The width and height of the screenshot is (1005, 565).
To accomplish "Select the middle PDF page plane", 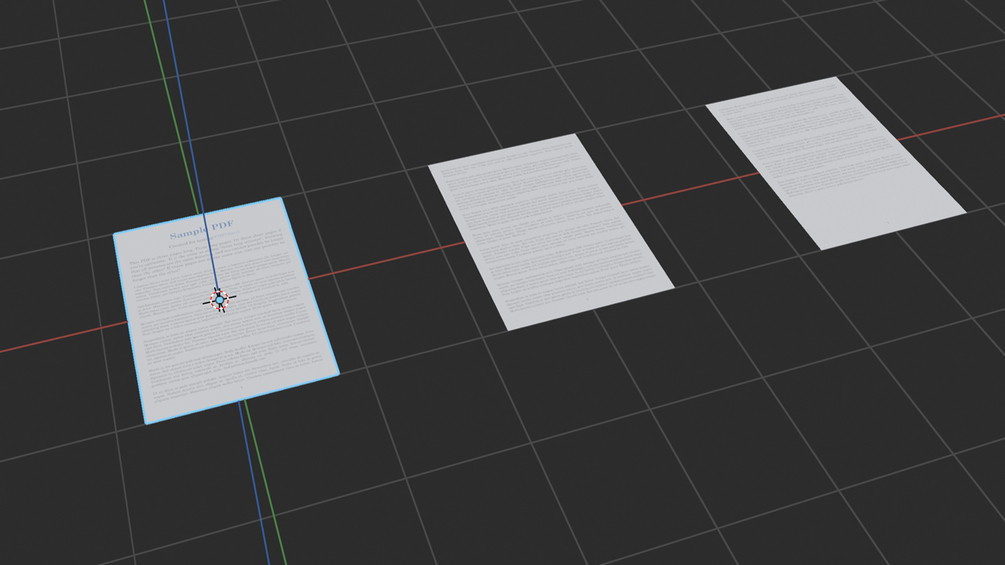I will pos(551,232).
